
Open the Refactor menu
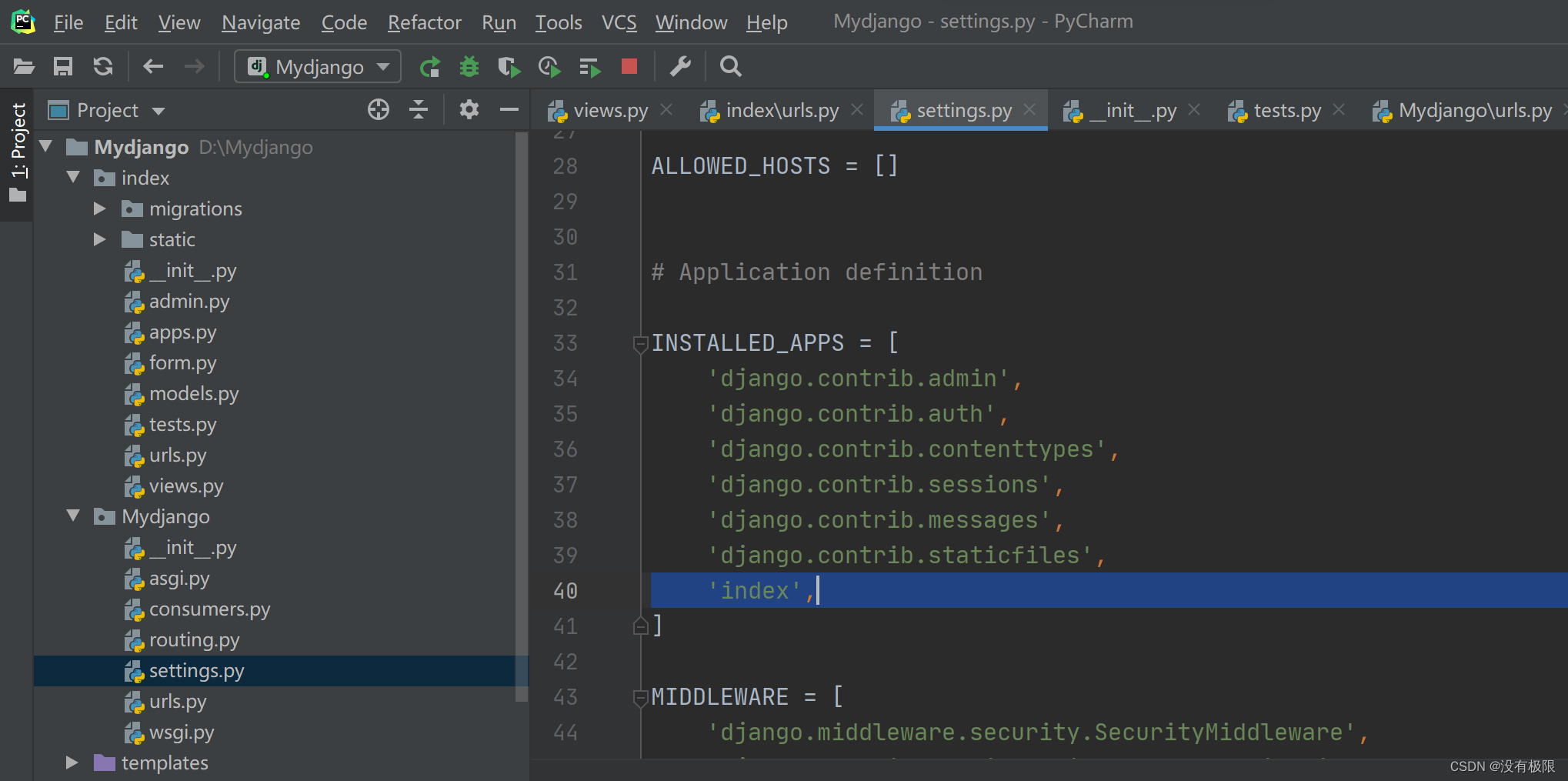(x=424, y=22)
